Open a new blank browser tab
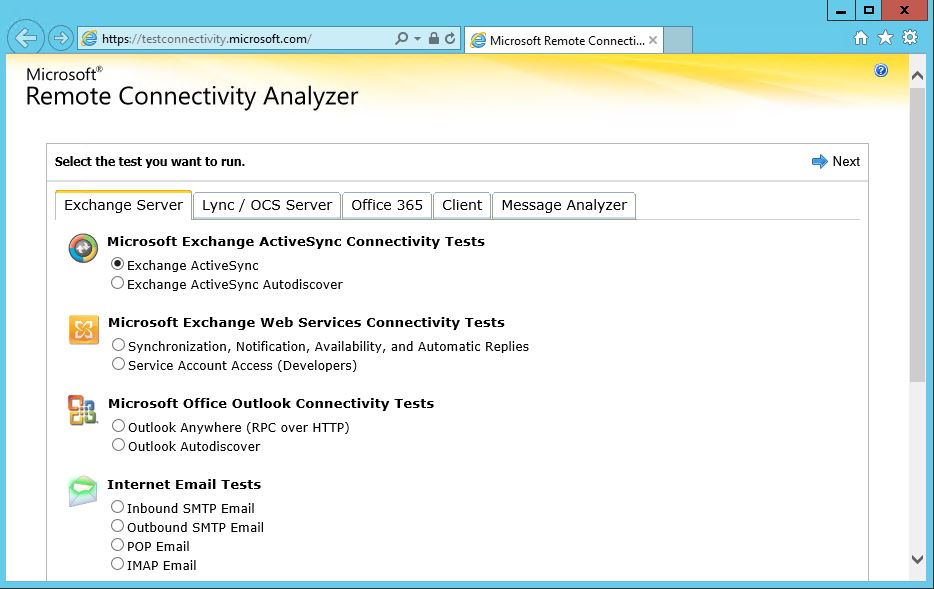This screenshot has width=934, height=589. point(678,40)
